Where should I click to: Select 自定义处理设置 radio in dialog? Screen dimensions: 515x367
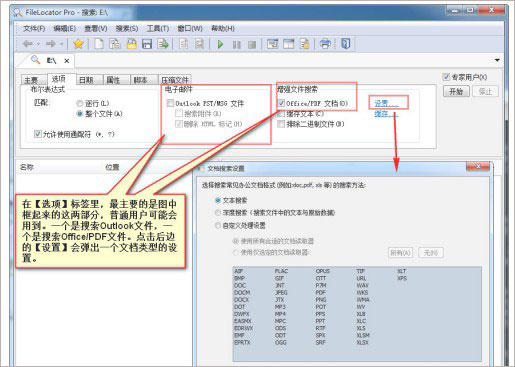[x=218, y=226]
